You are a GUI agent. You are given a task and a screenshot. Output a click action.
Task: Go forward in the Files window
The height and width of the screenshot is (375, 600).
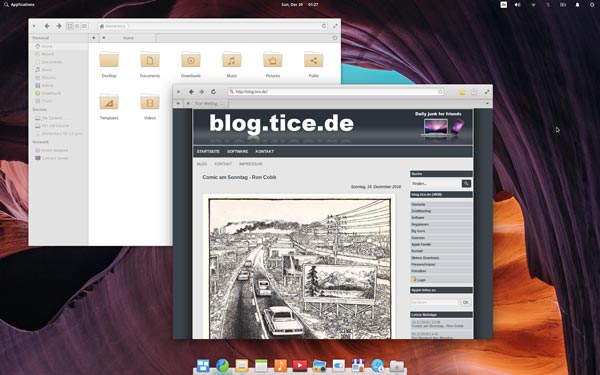59,26
